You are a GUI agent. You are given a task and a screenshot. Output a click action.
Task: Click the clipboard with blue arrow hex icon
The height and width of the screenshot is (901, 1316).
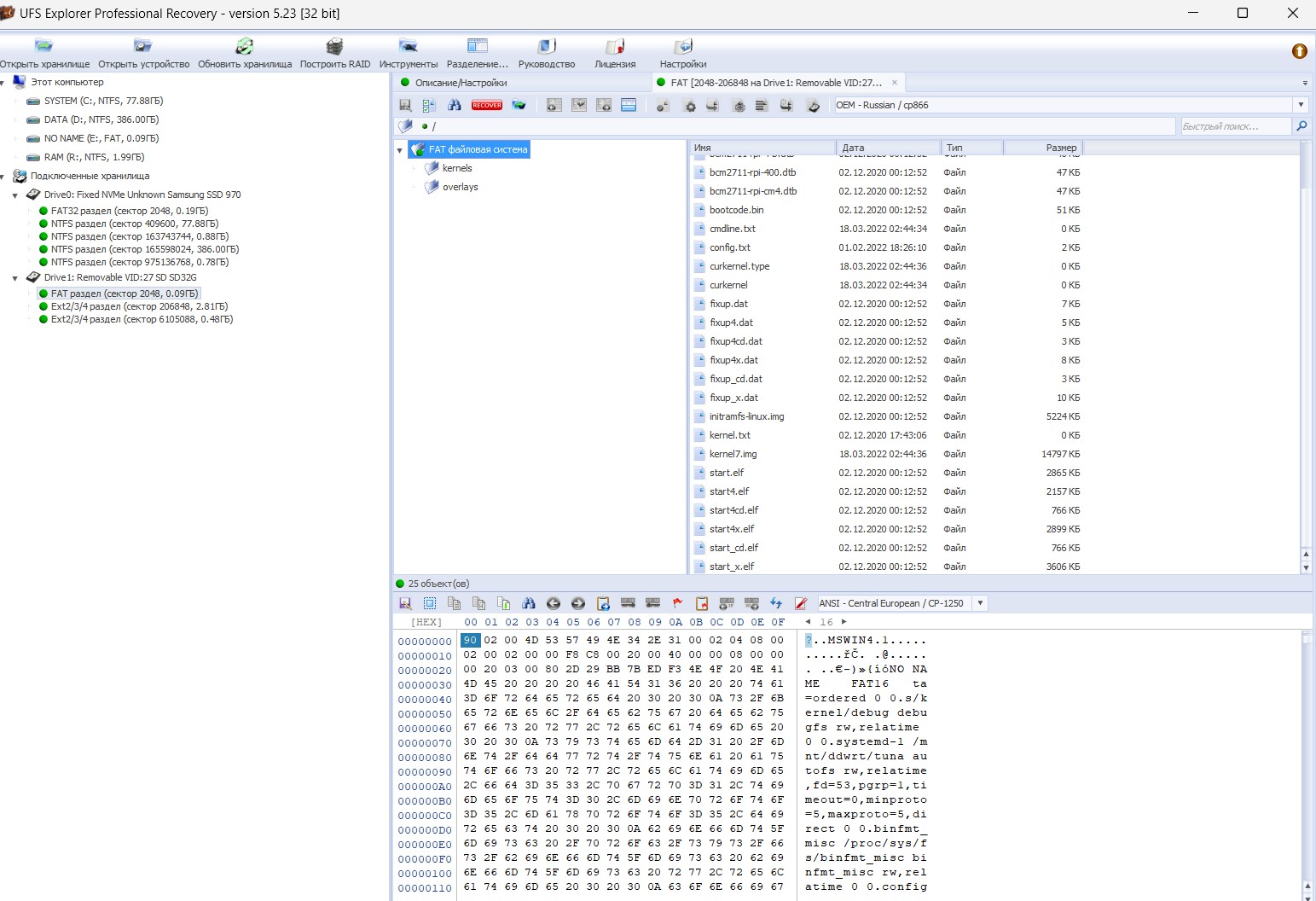click(603, 603)
